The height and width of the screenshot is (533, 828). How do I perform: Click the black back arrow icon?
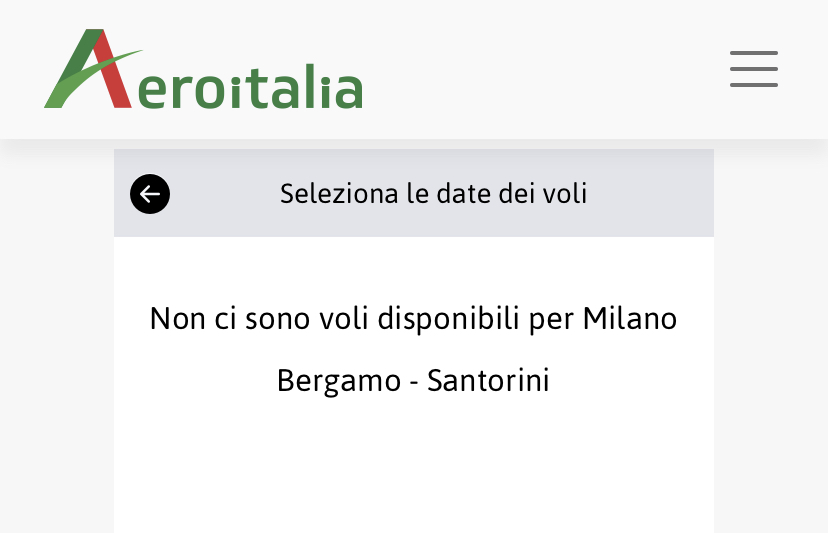(150, 194)
